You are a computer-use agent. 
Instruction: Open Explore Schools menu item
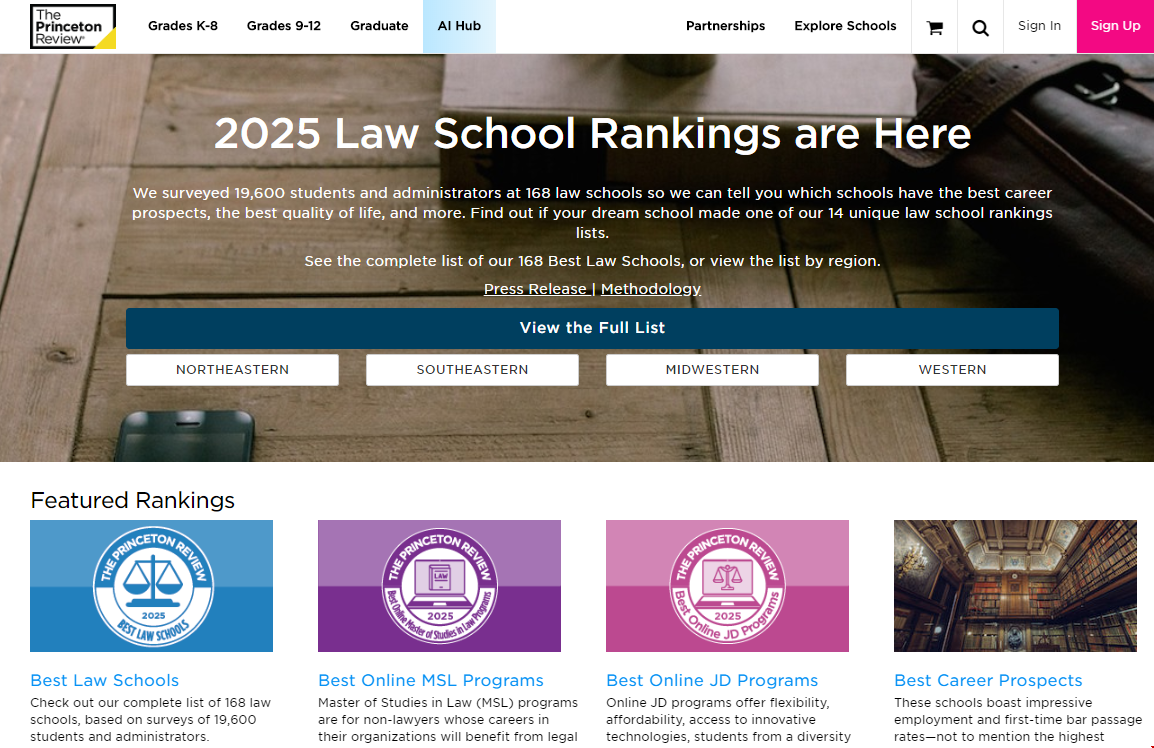point(845,26)
